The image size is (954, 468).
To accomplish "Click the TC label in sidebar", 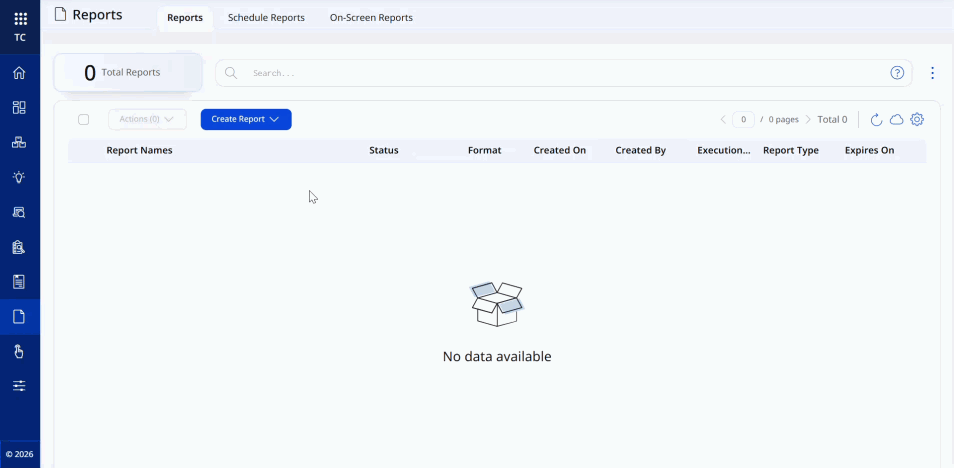I will point(20,38).
